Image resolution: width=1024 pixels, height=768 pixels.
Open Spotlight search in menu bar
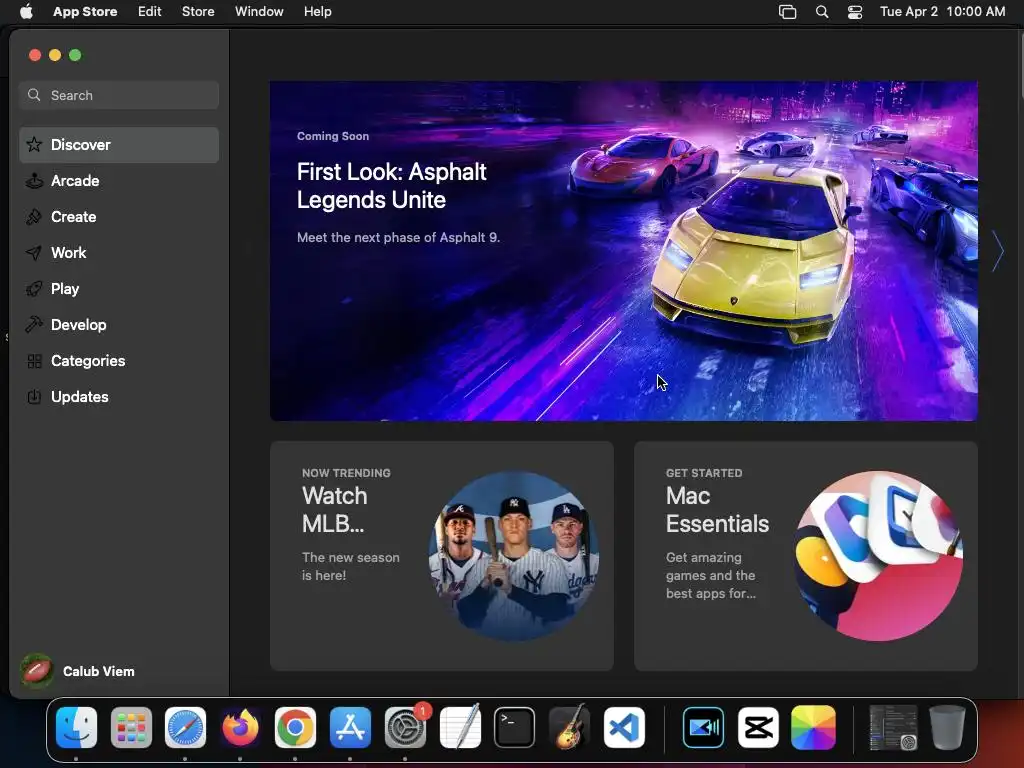822,12
